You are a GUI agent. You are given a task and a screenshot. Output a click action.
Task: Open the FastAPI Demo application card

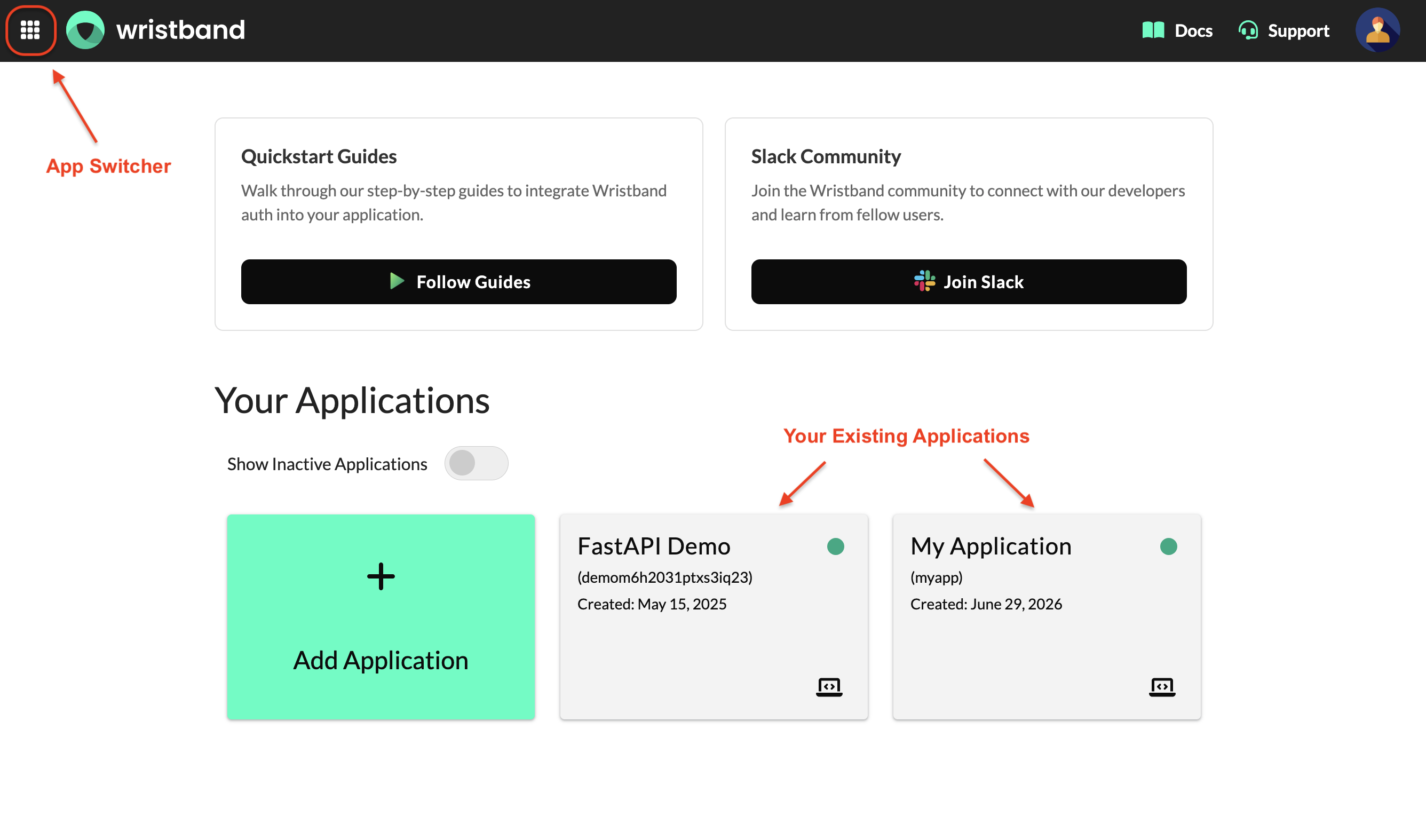pyautogui.click(x=714, y=617)
